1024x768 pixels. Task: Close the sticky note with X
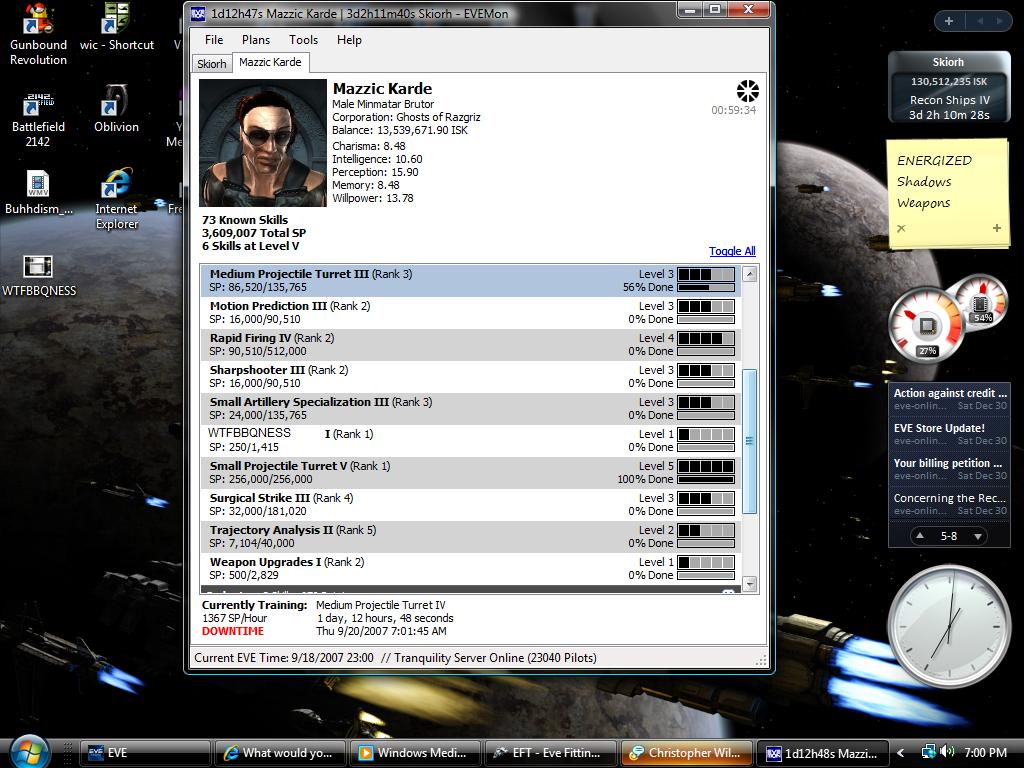(901, 228)
